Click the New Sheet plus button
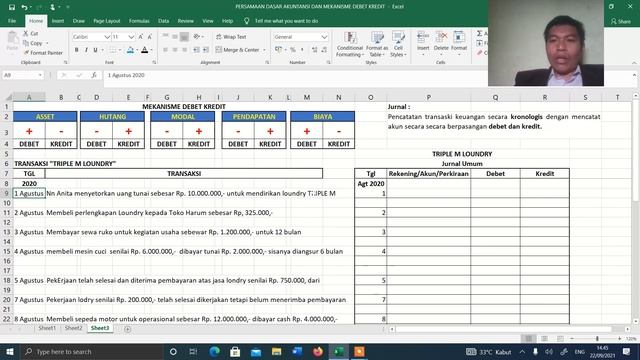This screenshot has height=360, width=640. pos(127,329)
